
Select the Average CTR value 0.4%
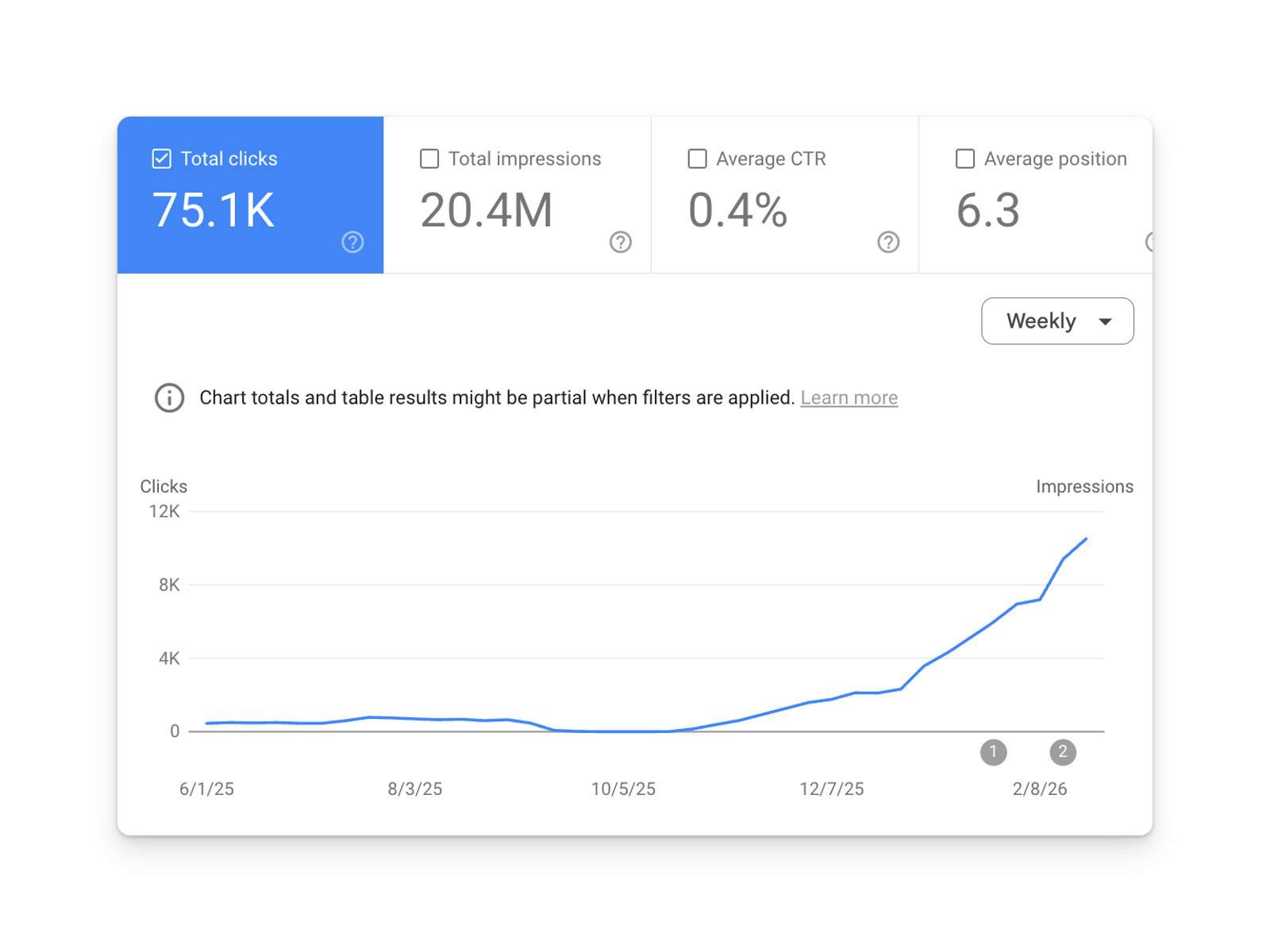[x=737, y=211]
